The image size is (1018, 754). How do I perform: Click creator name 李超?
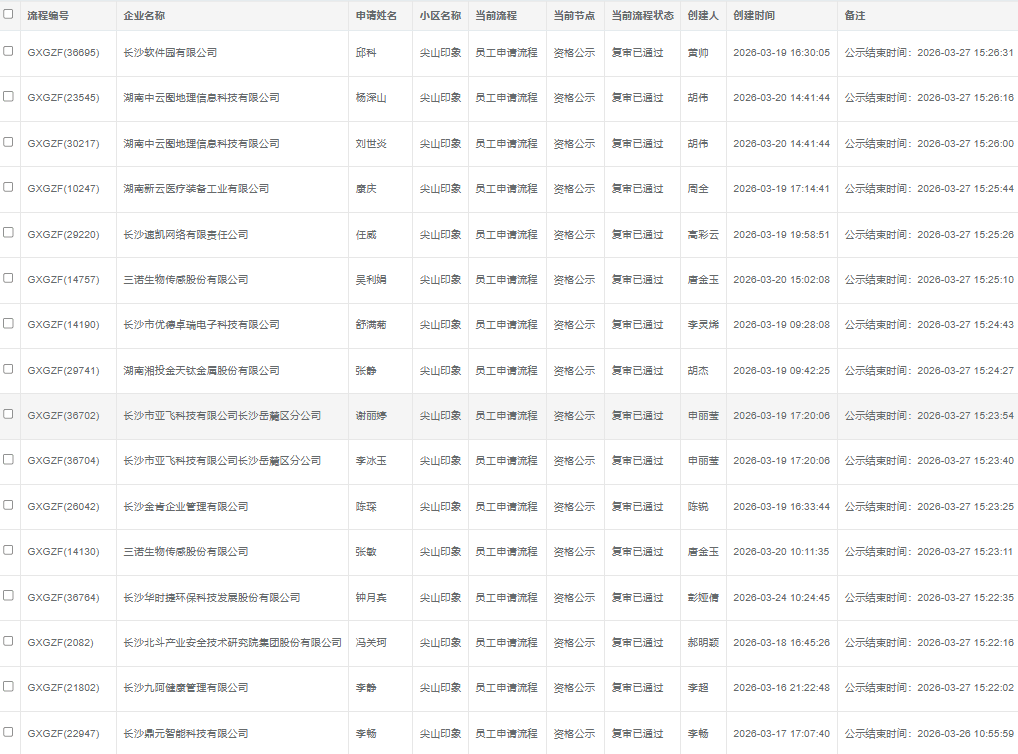(698, 688)
